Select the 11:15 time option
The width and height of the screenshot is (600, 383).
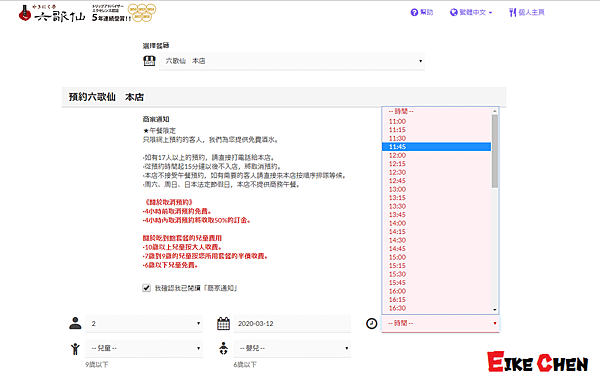pyautogui.click(x=436, y=130)
